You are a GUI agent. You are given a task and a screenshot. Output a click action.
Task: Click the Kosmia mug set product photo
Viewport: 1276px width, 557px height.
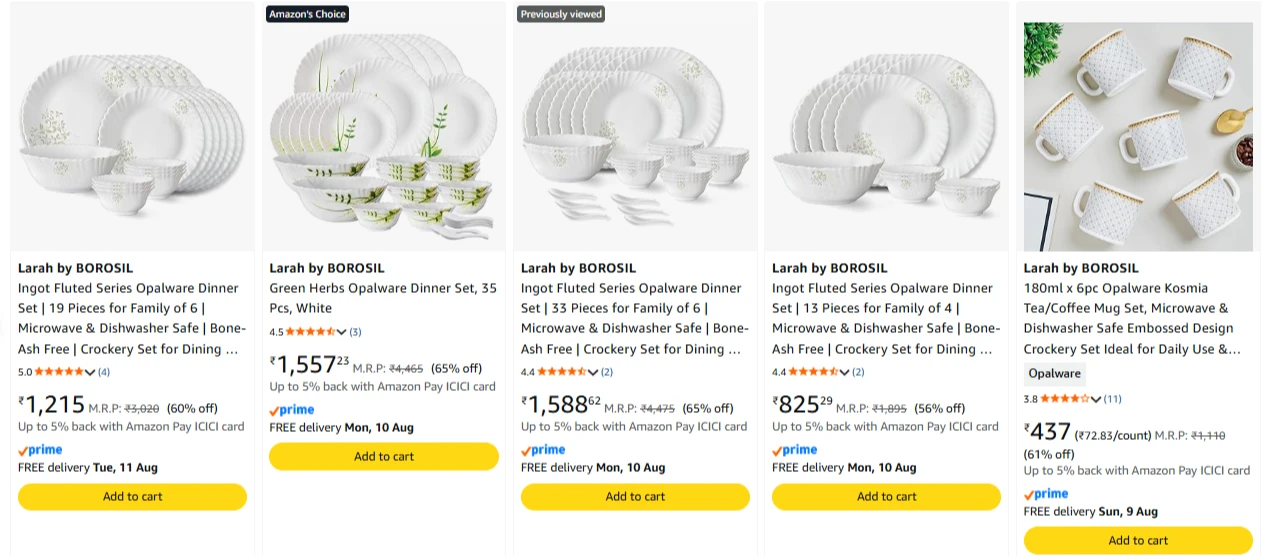pos(1138,137)
